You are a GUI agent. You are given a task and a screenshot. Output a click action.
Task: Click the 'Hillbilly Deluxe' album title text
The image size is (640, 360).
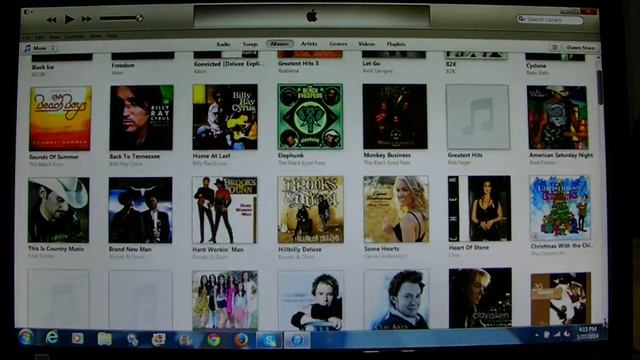300,249
